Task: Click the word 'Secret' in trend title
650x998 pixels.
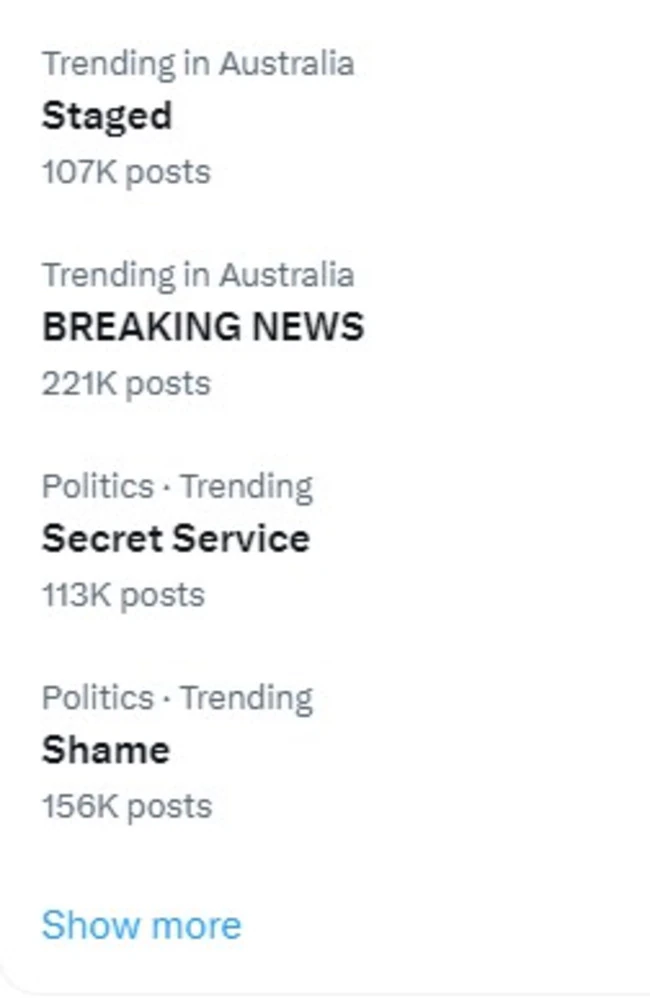Action: [x=101, y=539]
